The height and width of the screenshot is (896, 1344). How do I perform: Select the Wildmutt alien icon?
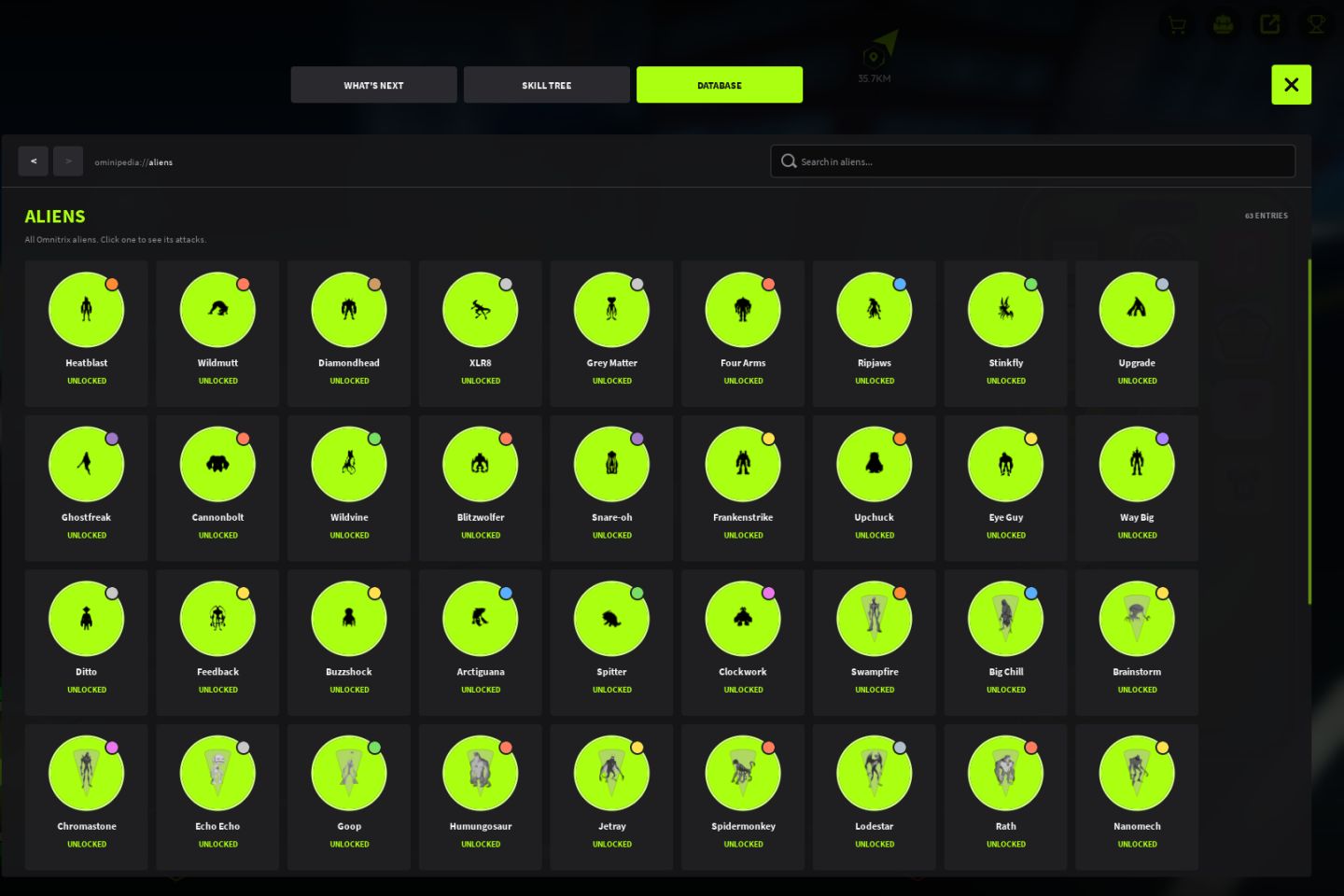tap(217, 310)
